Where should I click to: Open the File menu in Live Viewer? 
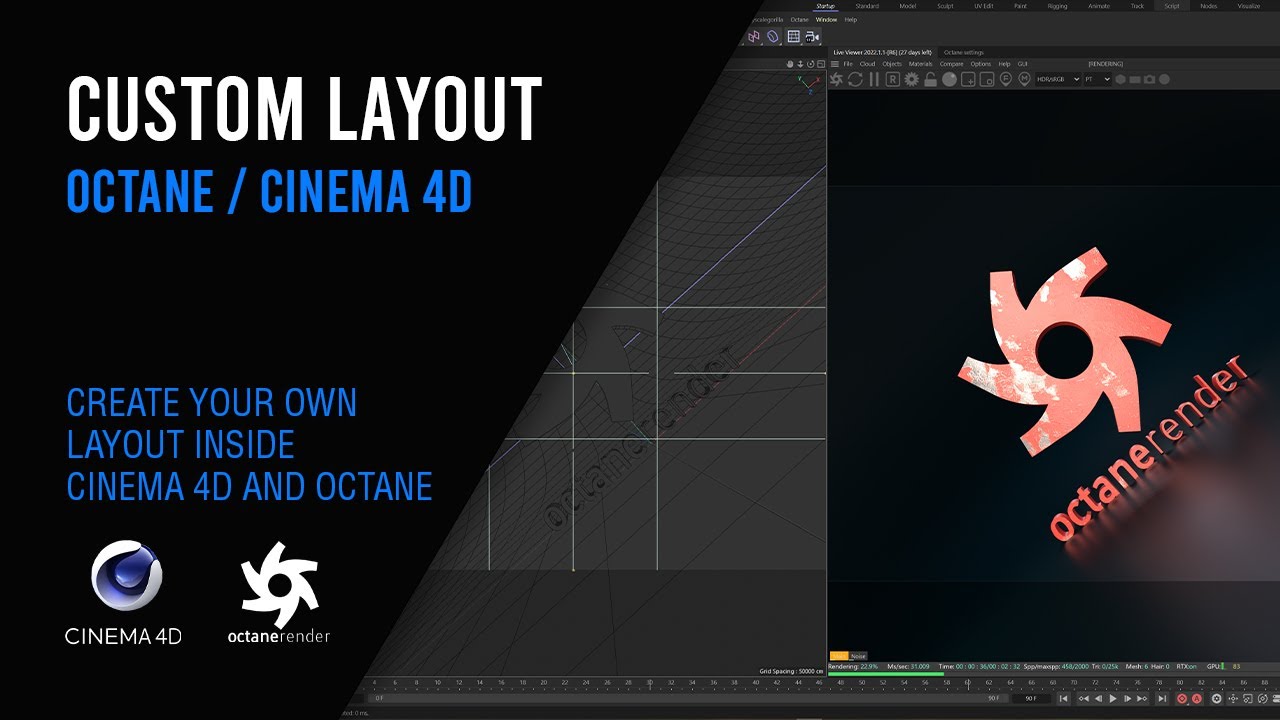(x=848, y=64)
